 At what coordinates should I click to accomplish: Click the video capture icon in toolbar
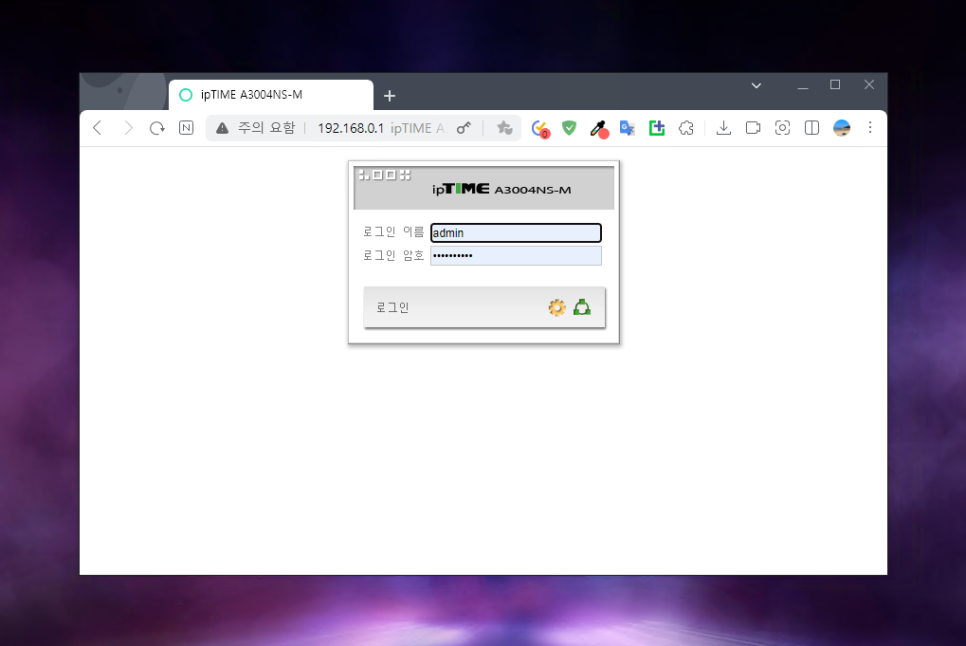coord(753,128)
